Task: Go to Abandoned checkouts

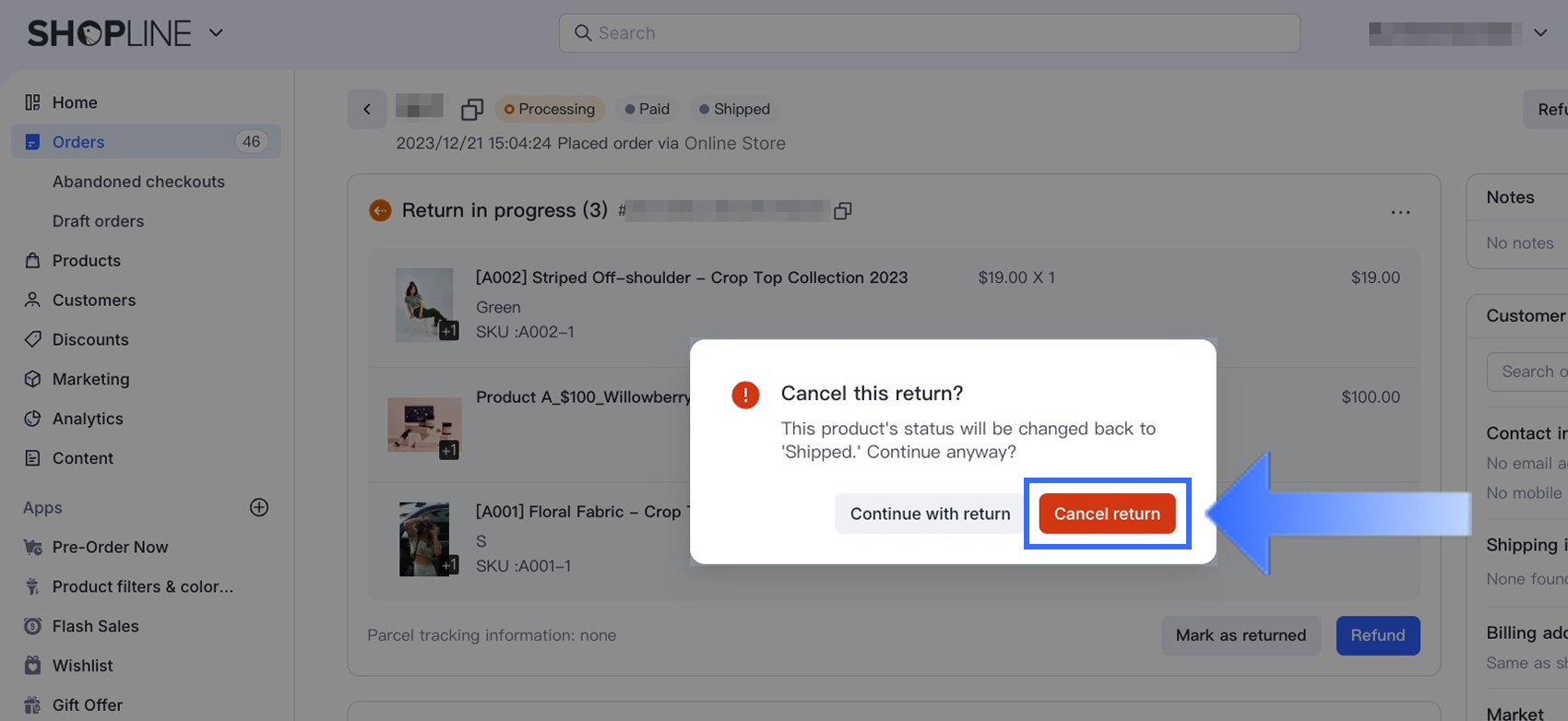Action: (138, 182)
